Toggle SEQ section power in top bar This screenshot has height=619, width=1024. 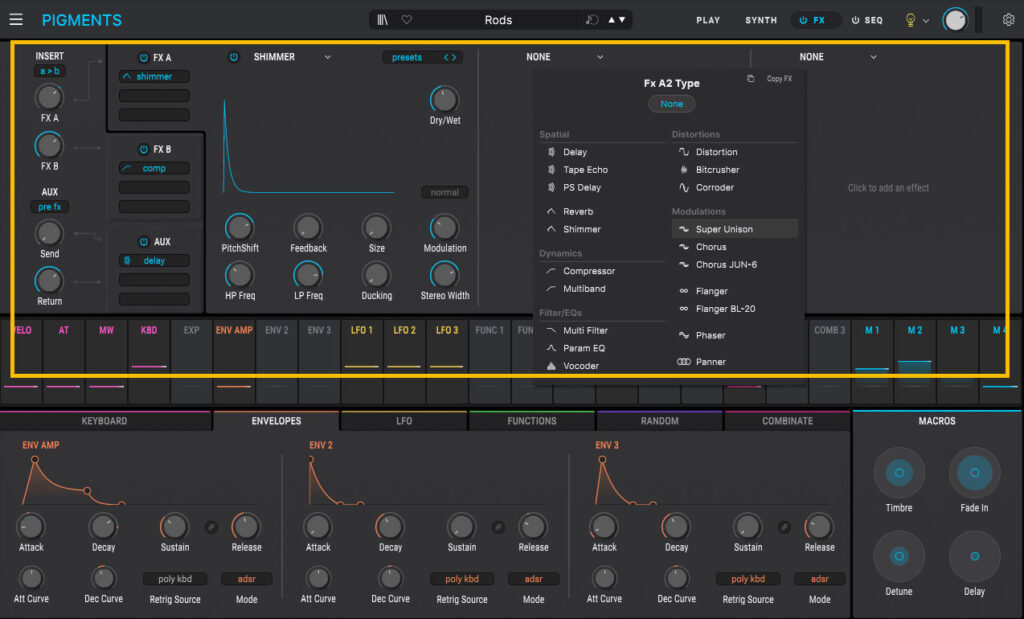(855, 20)
